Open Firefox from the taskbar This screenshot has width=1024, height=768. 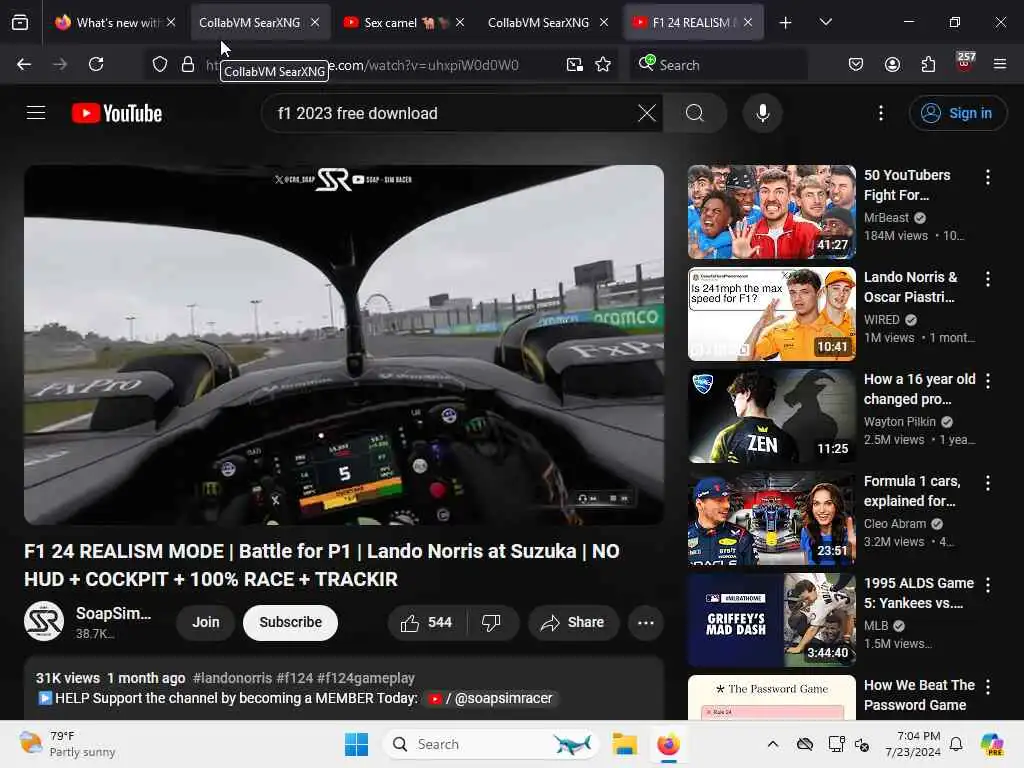668,744
